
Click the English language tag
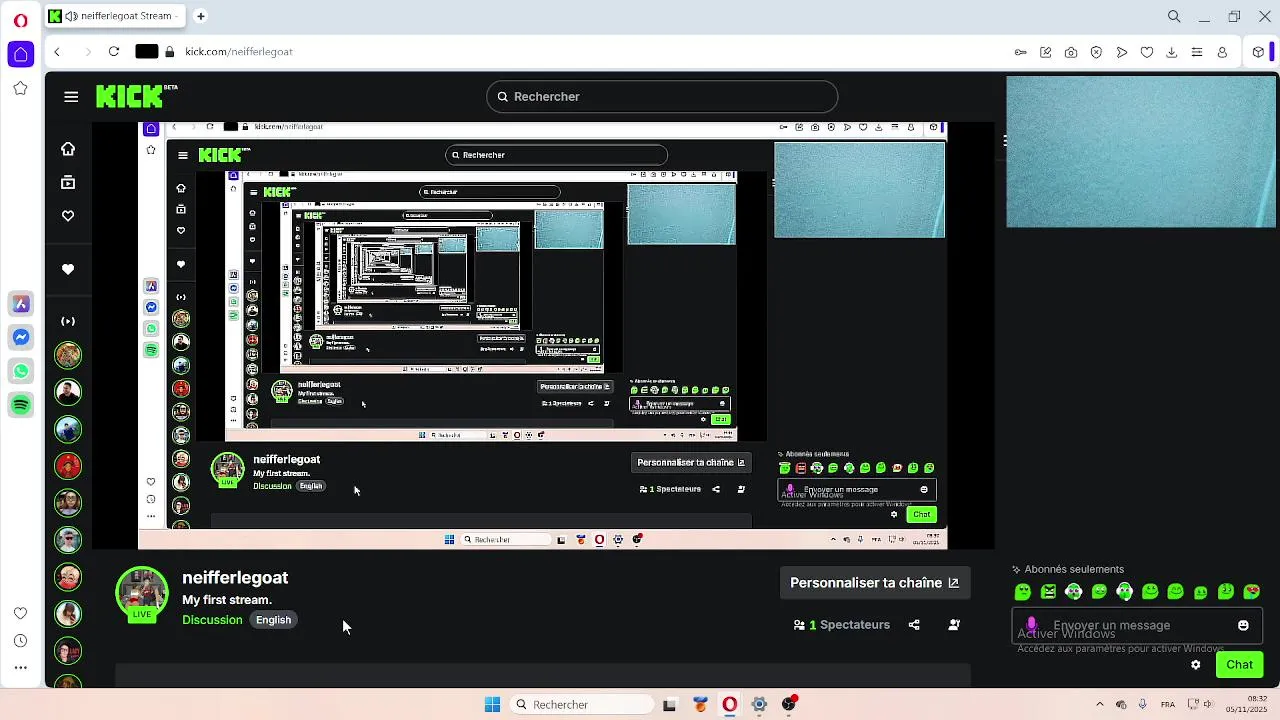click(273, 620)
